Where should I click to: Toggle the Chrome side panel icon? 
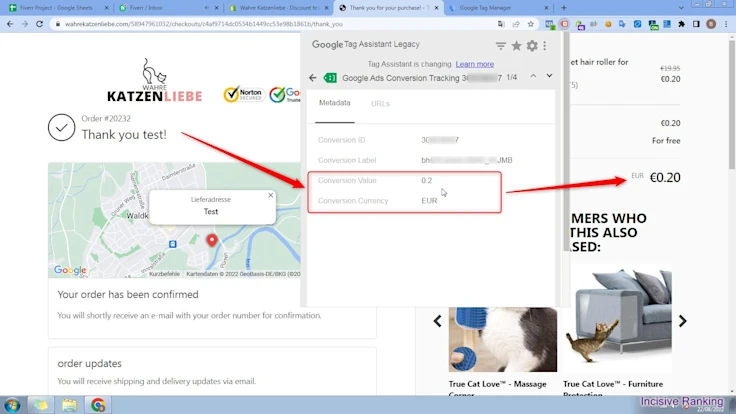point(696,24)
